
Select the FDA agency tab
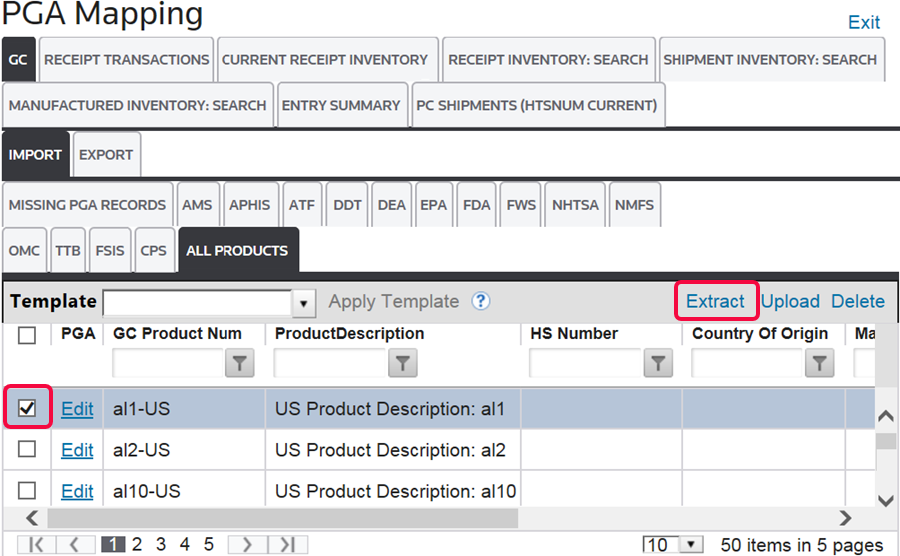point(477,205)
